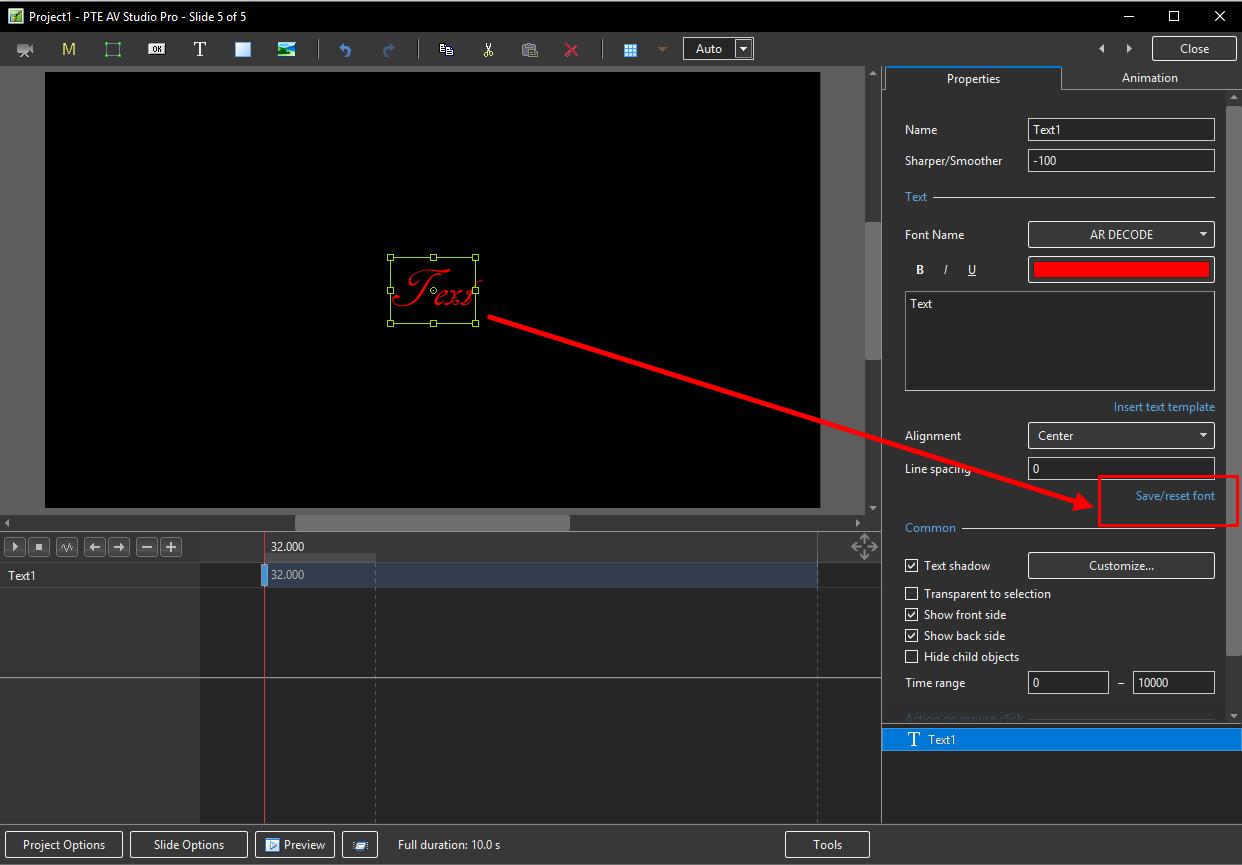Click the undo arrow icon

pos(345,49)
